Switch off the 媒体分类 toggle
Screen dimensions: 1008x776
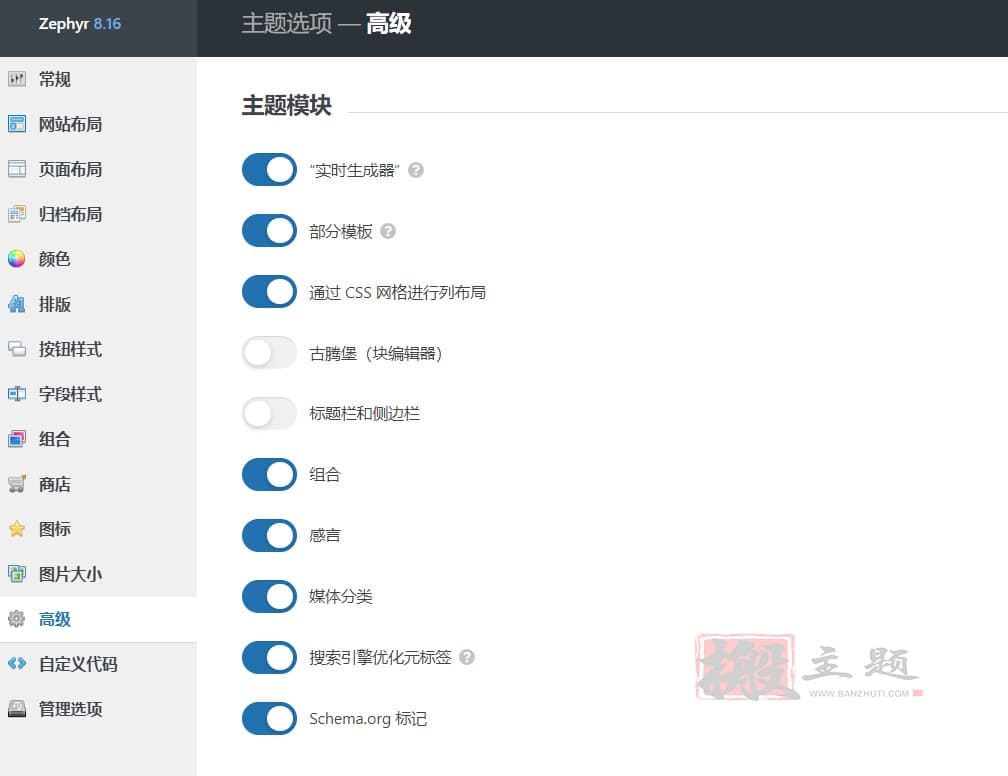click(x=269, y=597)
